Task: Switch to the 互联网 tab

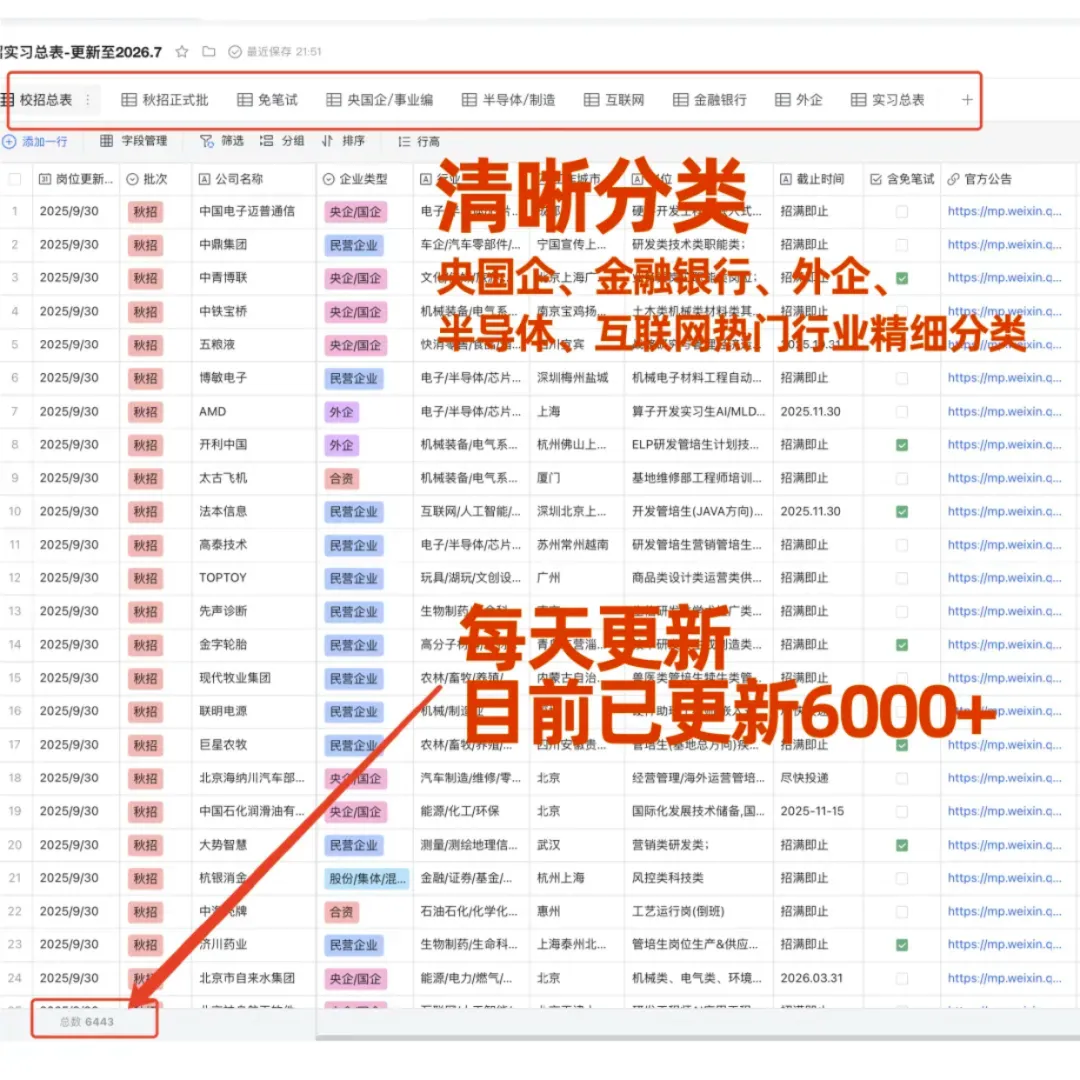Action: click(614, 100)
